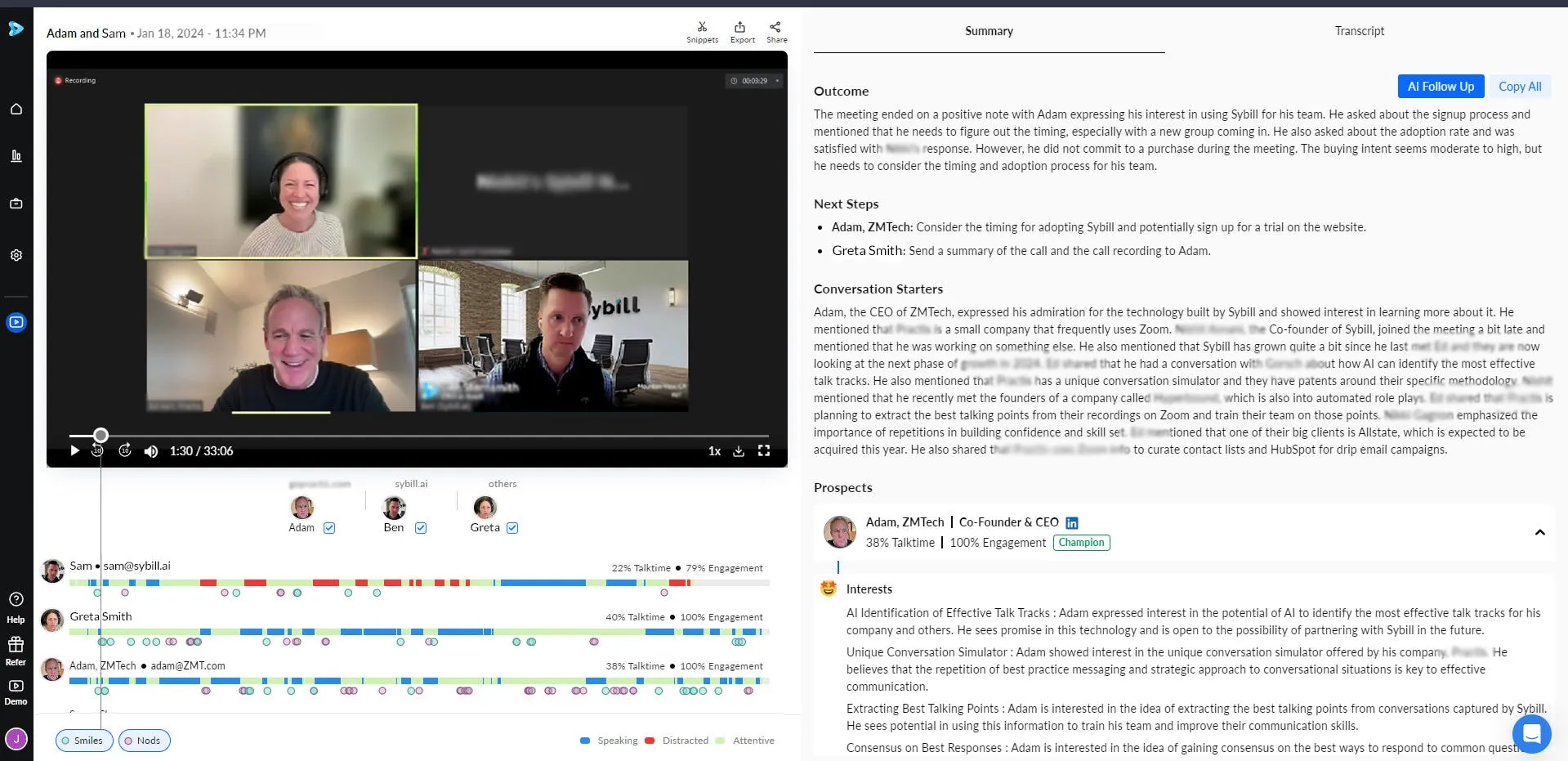Change the 1x playback speed
The image size is (1568, 761).
pos(714,451)
